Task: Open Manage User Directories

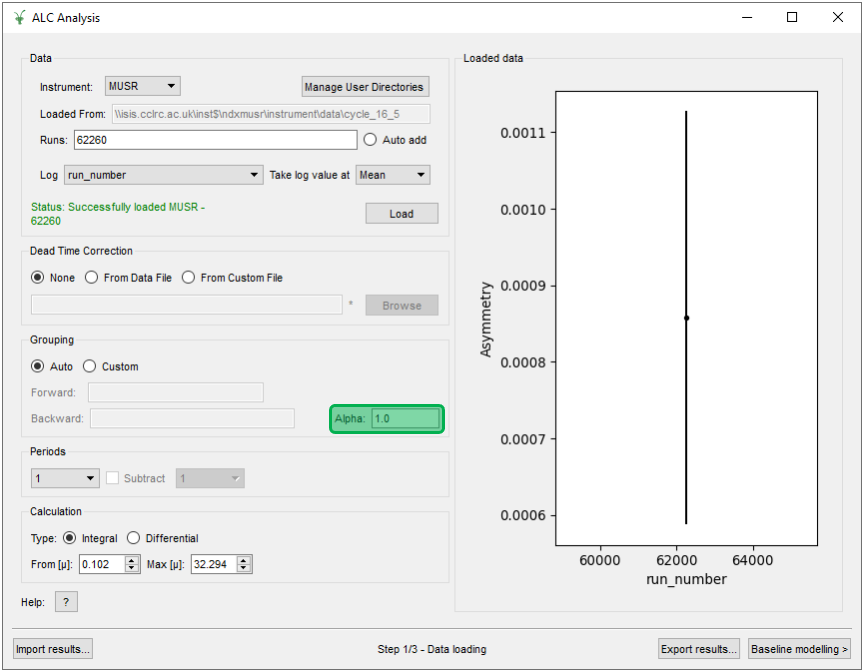Action: pyautogui.click(x=365, y=87)
